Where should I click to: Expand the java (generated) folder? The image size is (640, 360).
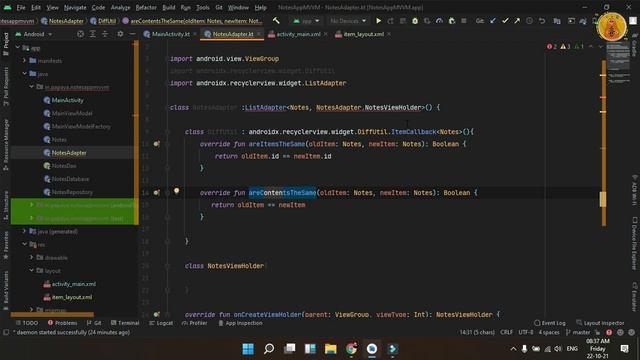pos(24,231)
